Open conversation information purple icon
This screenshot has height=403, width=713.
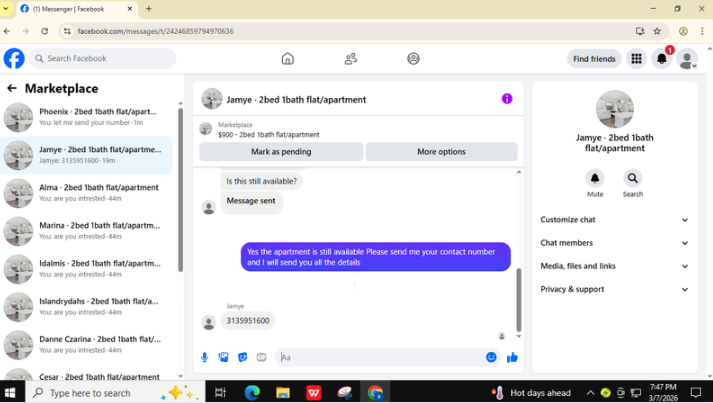tap(507, 99)
